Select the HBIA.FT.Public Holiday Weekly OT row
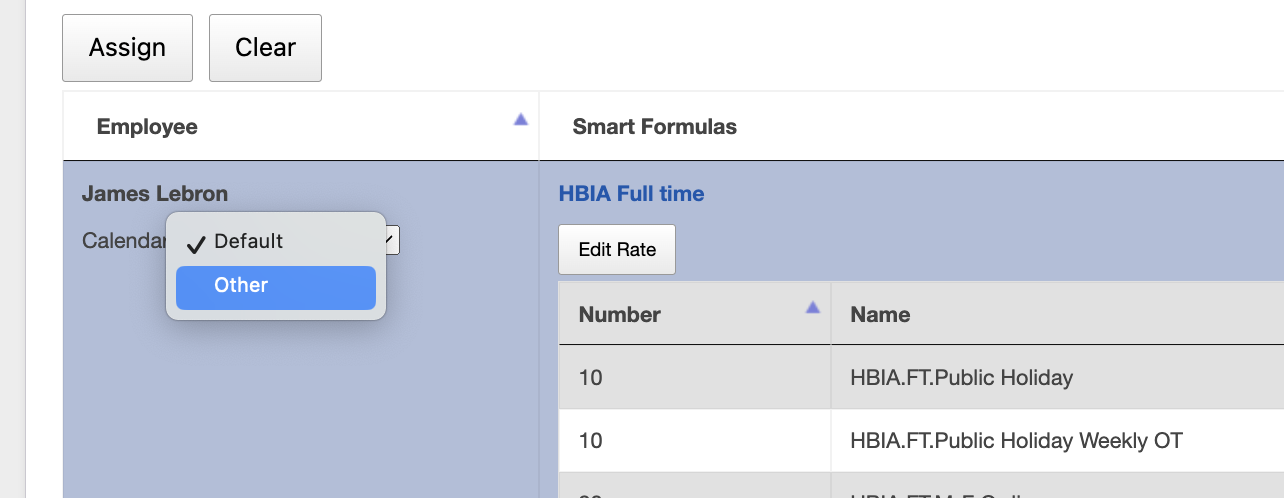 point(921,441)
